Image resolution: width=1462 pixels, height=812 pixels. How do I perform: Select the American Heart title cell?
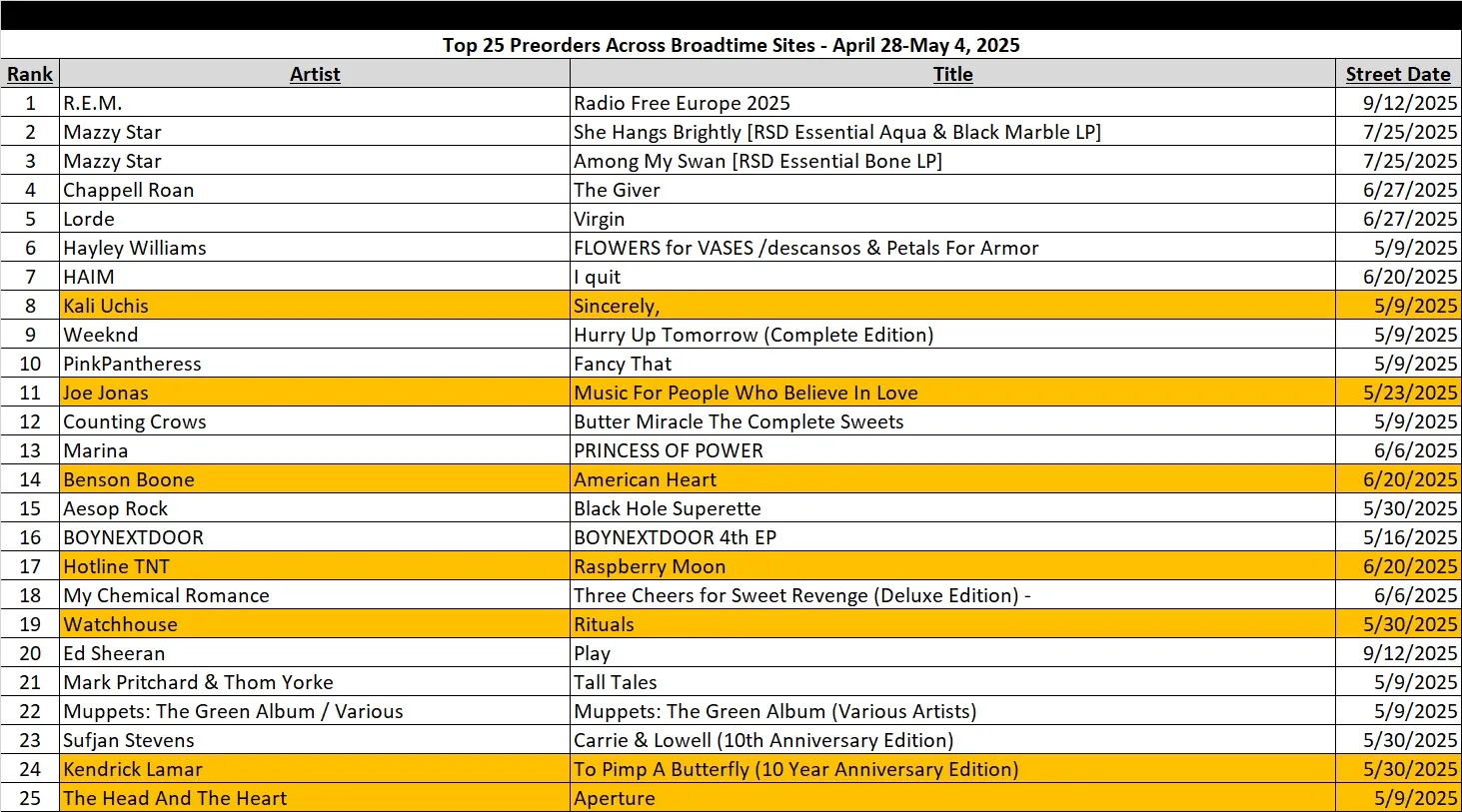pyautogui.click(x=952, y=479)
